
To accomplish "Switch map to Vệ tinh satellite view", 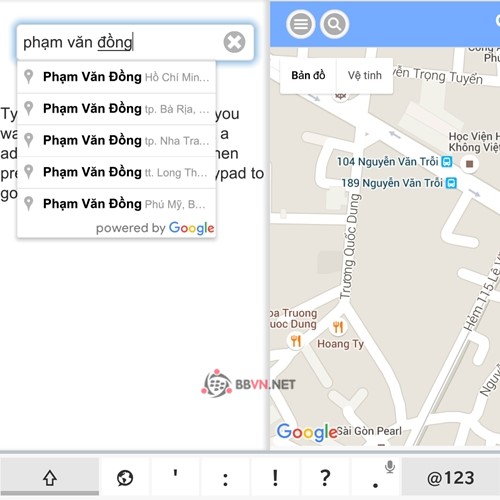I will click(x=365, y=76).
